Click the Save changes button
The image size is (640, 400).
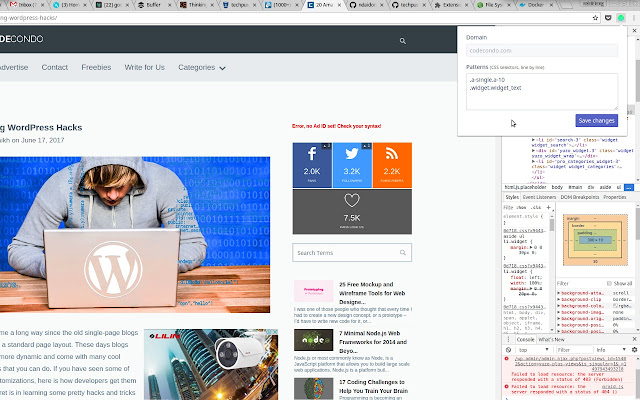[x=596, y=120]
